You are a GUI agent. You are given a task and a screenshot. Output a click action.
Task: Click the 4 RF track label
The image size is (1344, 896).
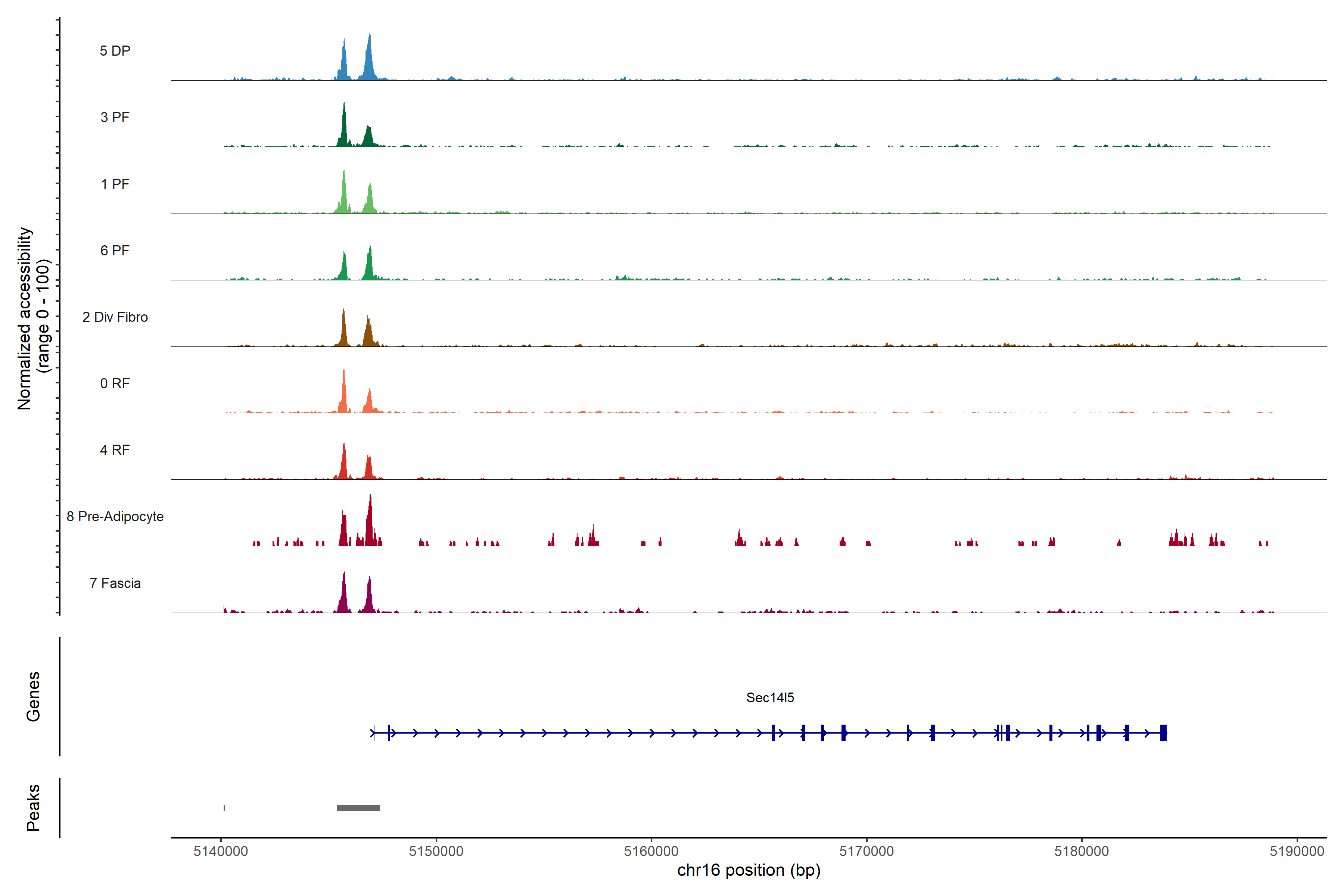(115, 450)
